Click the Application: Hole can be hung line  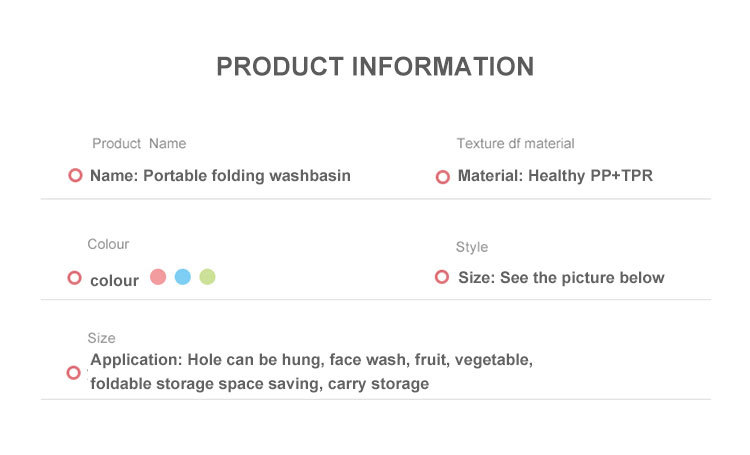coord(311,360)
